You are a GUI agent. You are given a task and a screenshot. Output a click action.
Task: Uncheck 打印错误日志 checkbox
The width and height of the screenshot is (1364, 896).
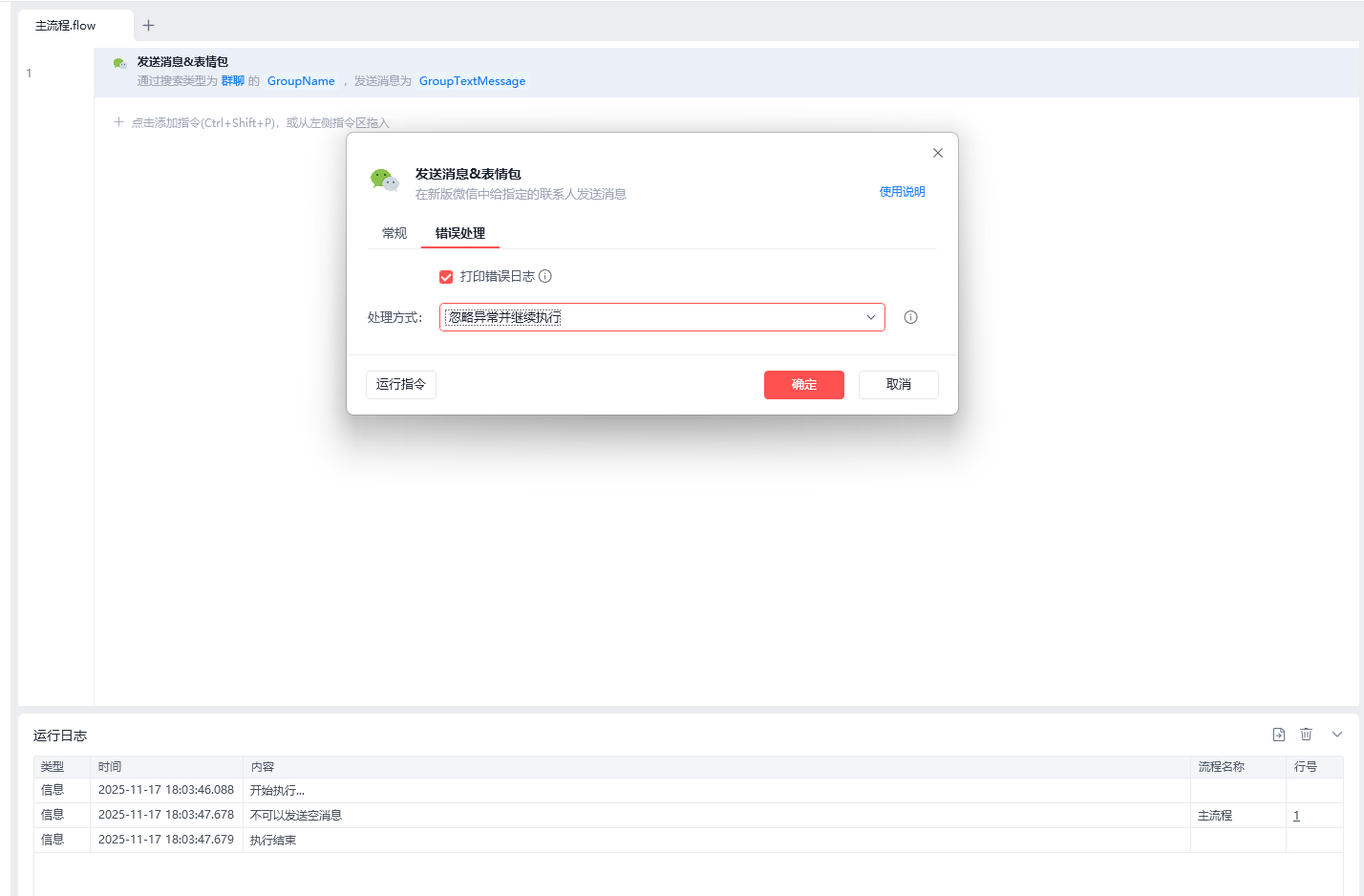click(446, 277)
